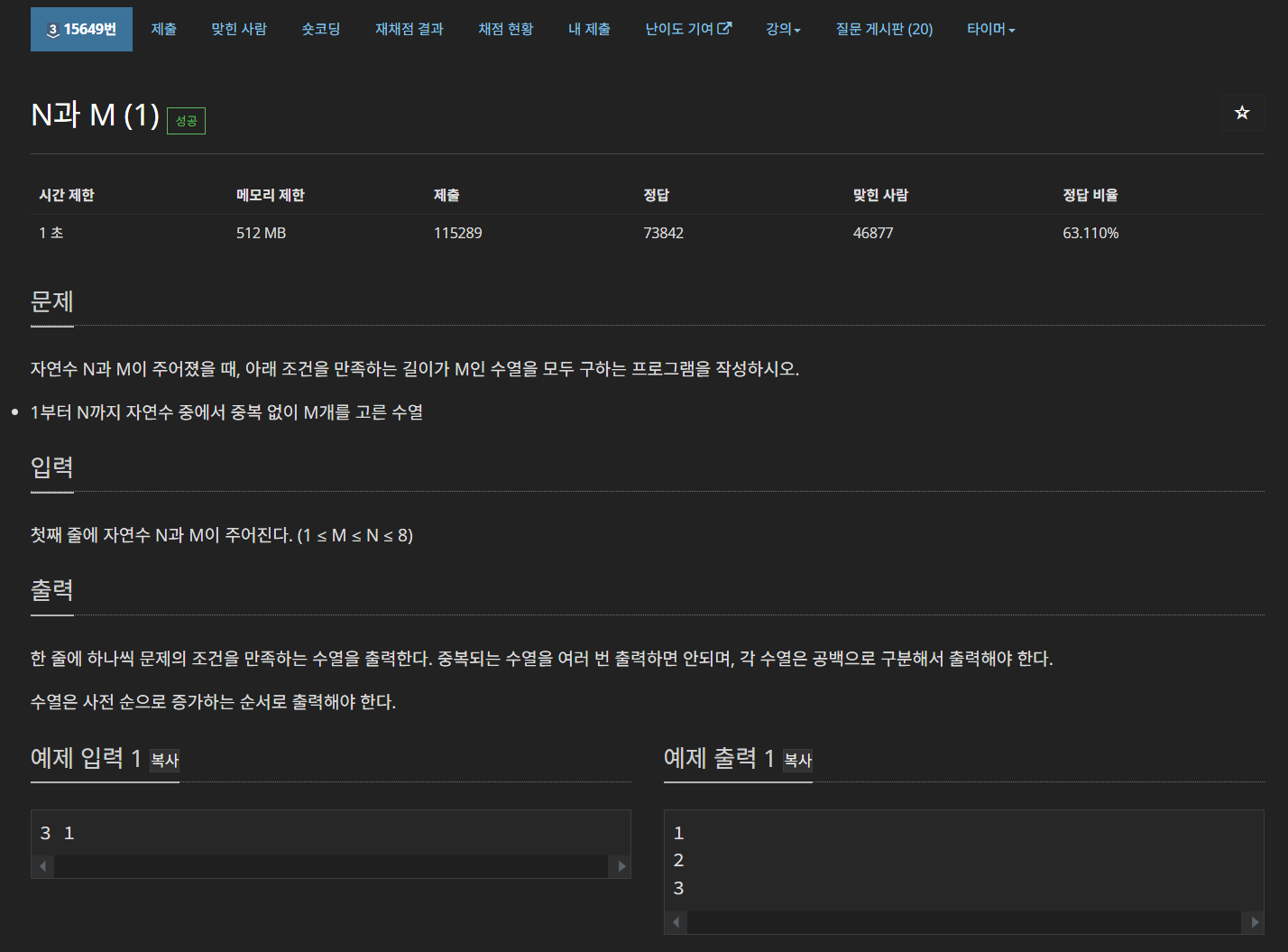Click the sample input text '3 1'
Image resolution: width=1288 pixels, height=952 pixels.
tap(57, 833)
